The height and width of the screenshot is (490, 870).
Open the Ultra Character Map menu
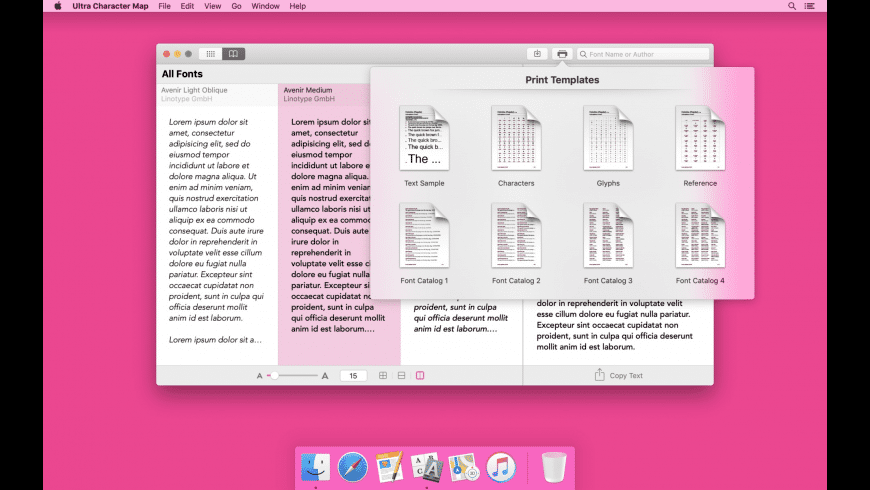tap(110, 6)
